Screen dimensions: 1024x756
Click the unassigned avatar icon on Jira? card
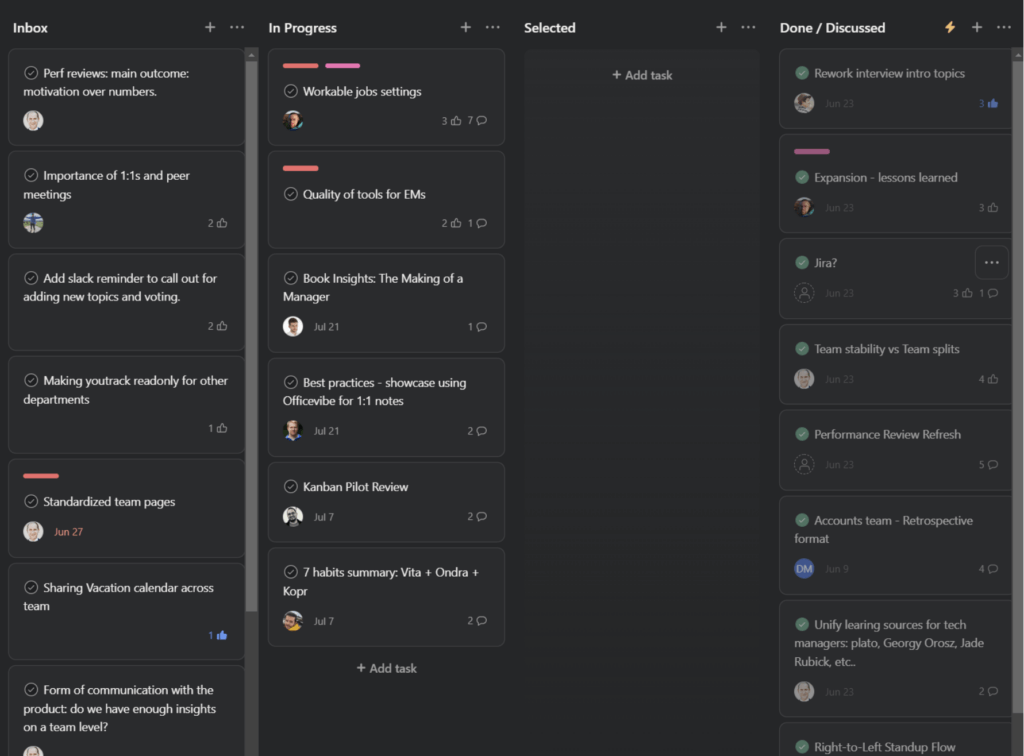804,293
